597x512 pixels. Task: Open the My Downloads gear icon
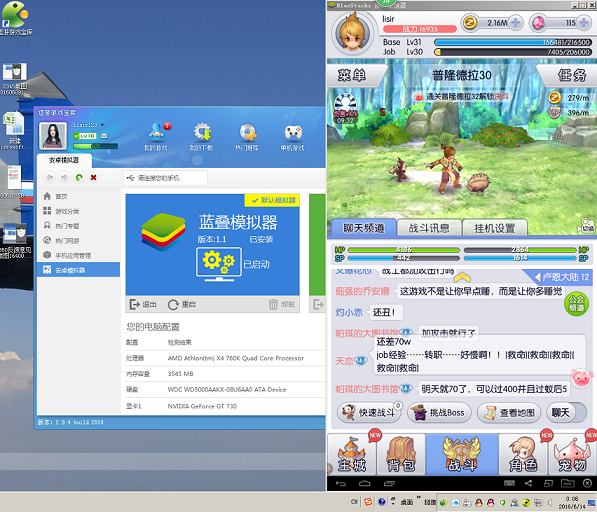(x=202, y=132)
